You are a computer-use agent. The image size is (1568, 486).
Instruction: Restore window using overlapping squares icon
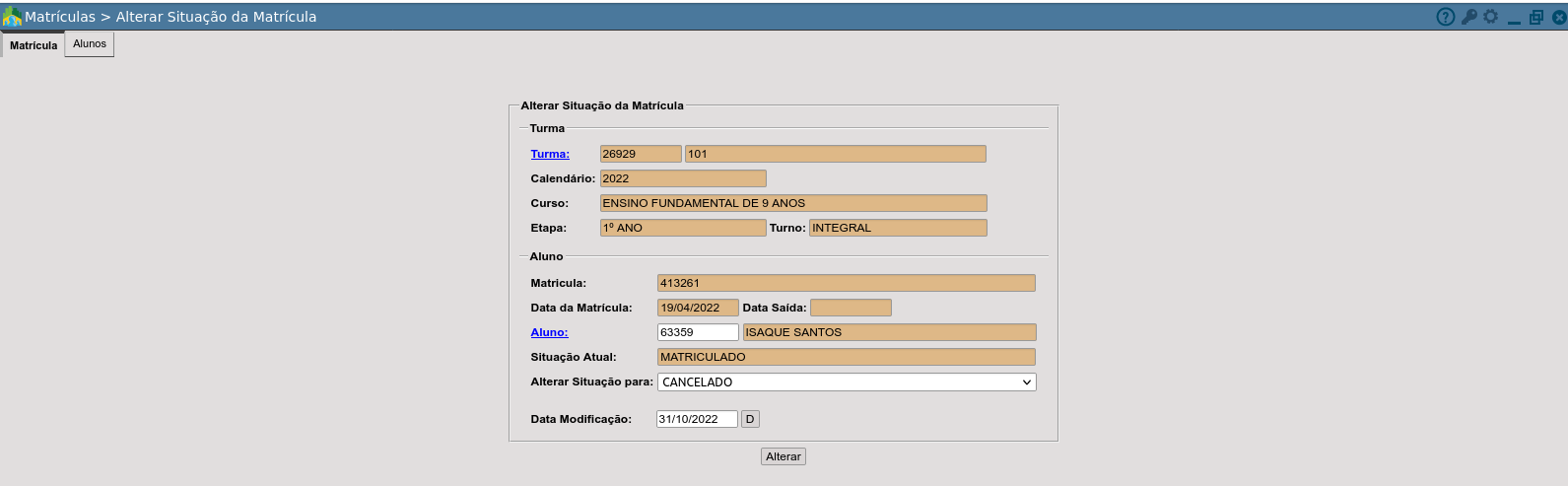tap(1535, 17)
